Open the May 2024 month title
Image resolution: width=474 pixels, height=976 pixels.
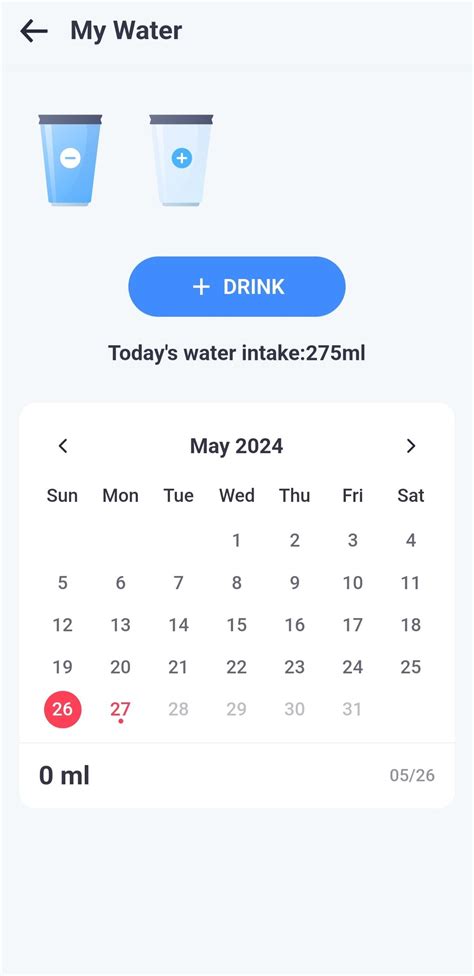coord(236,446)
